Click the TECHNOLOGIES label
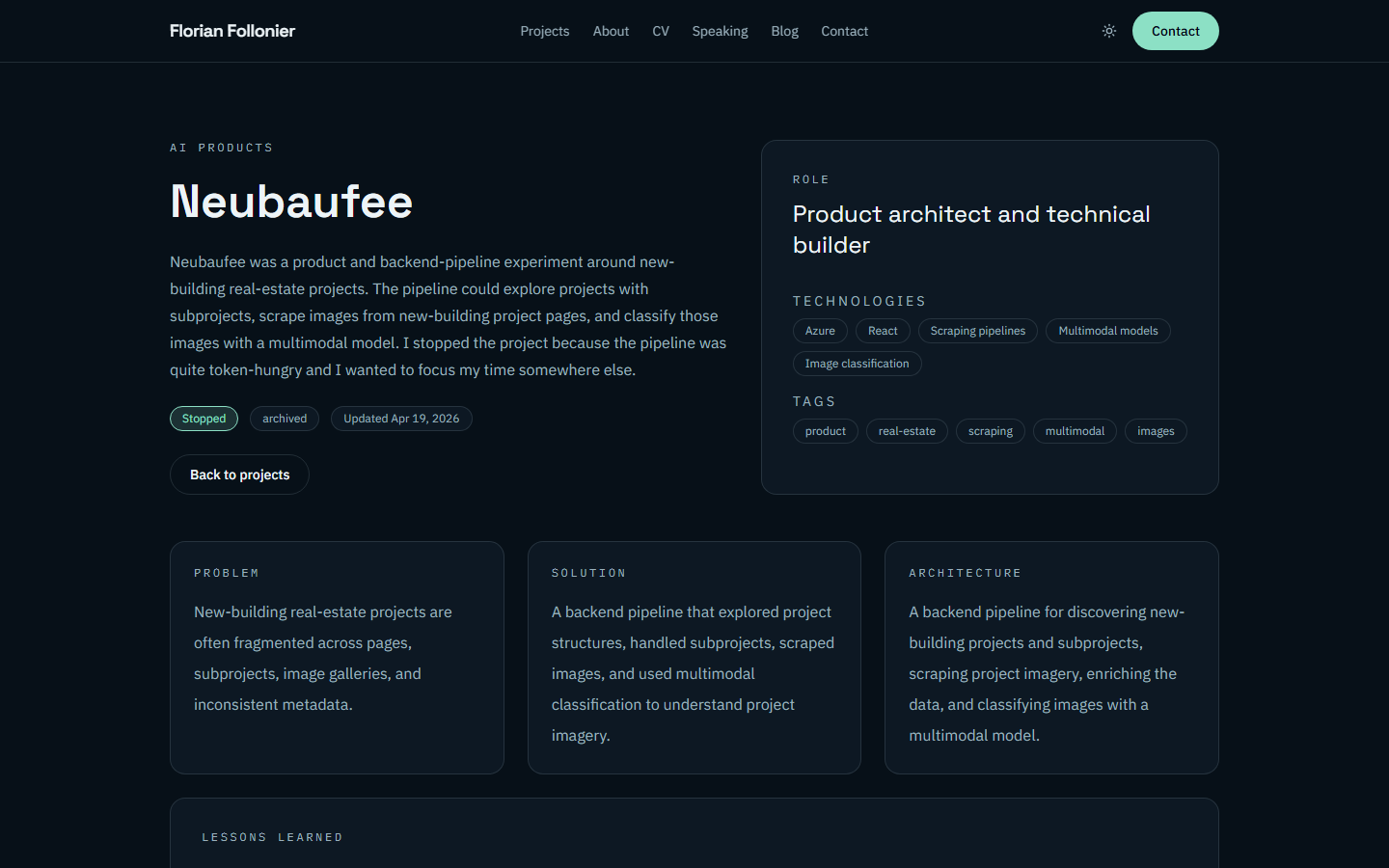Image resolution: width=1389 pixels, height=868 pixels. (859, 301)
